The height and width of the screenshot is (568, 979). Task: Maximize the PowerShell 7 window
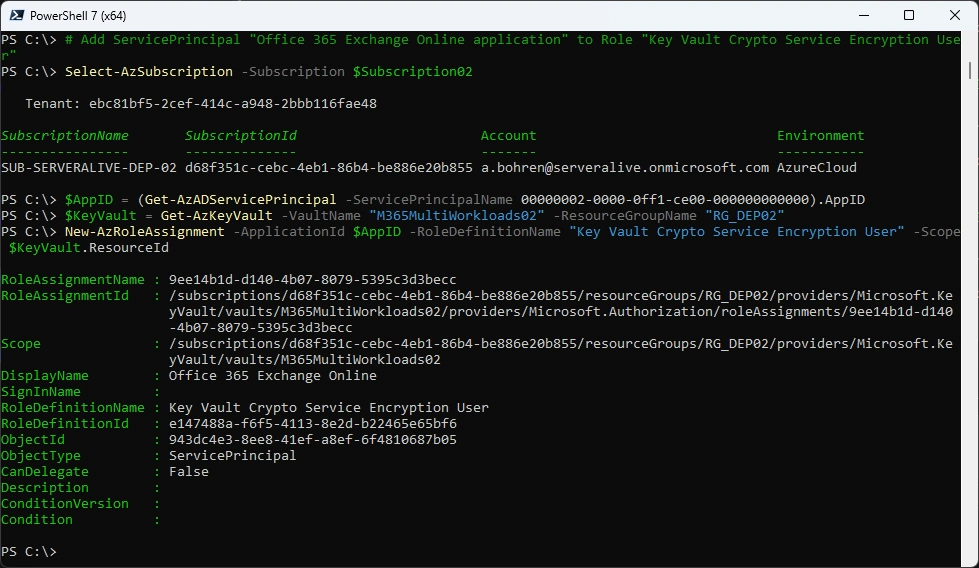(909, 15)
